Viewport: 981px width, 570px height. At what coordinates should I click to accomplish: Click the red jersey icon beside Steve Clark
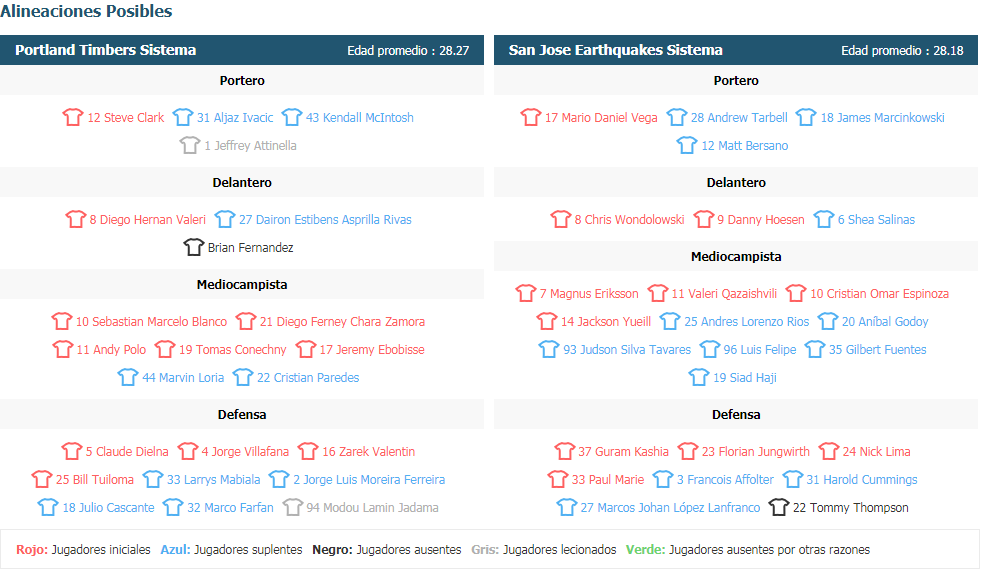pos(72,117)
